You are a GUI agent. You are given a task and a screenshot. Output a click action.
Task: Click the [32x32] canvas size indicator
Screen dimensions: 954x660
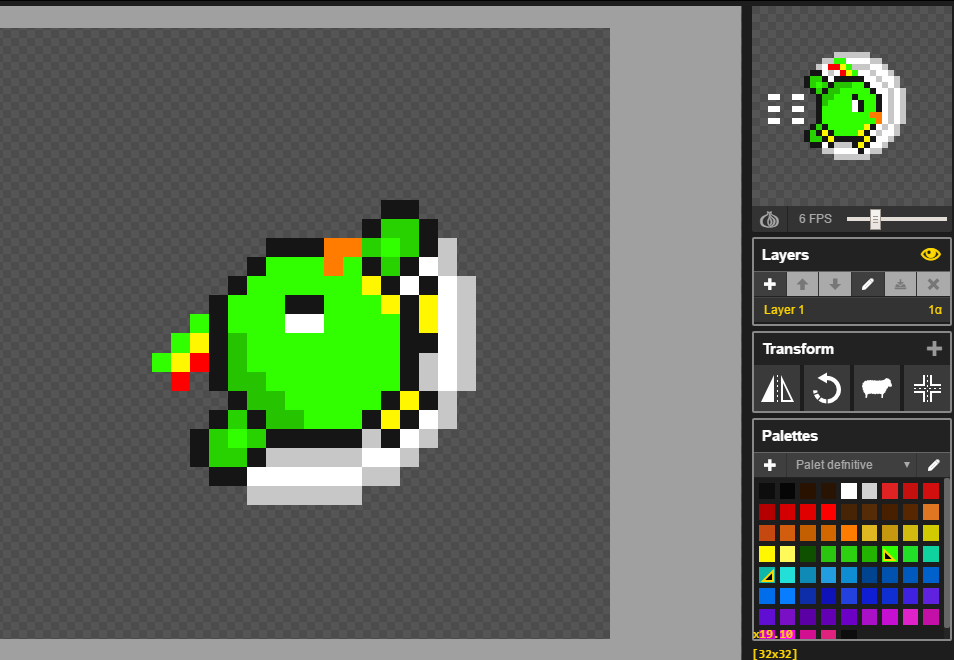coord(775,654)
